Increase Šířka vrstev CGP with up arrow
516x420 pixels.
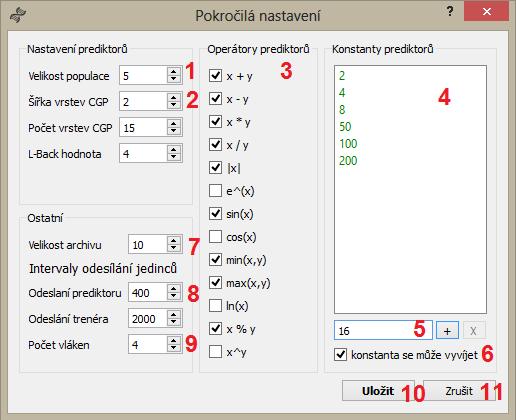pyautogui.click(x=174, y=97)
